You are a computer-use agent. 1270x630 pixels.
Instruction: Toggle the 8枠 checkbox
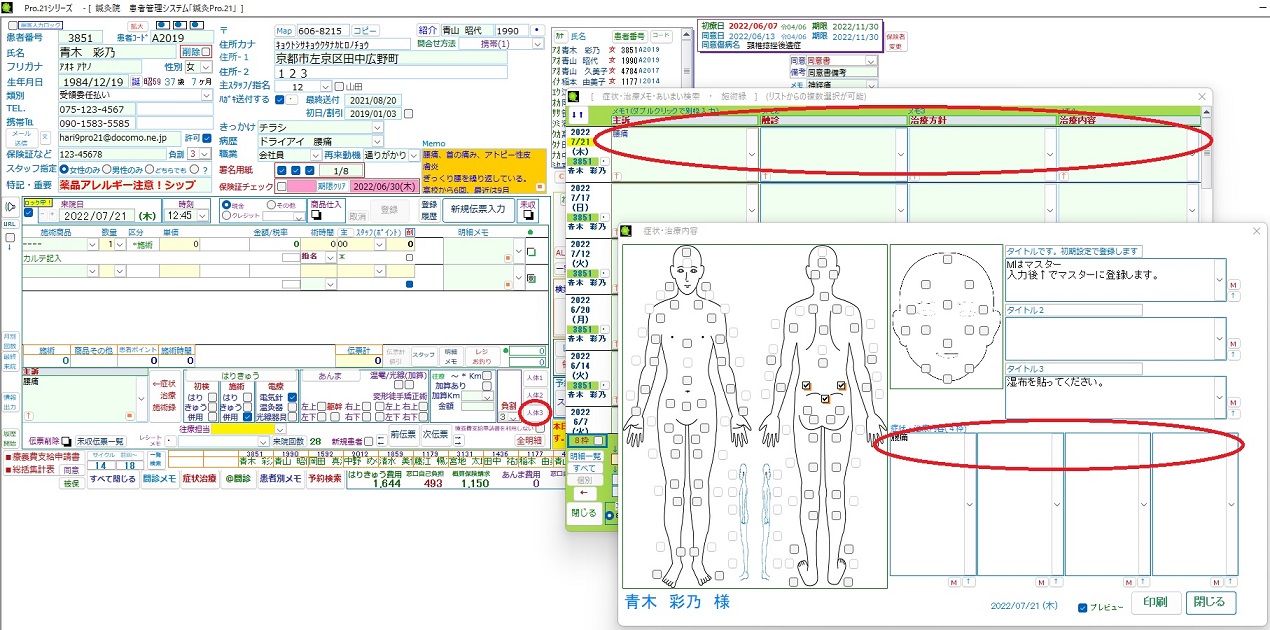[598, 440]
